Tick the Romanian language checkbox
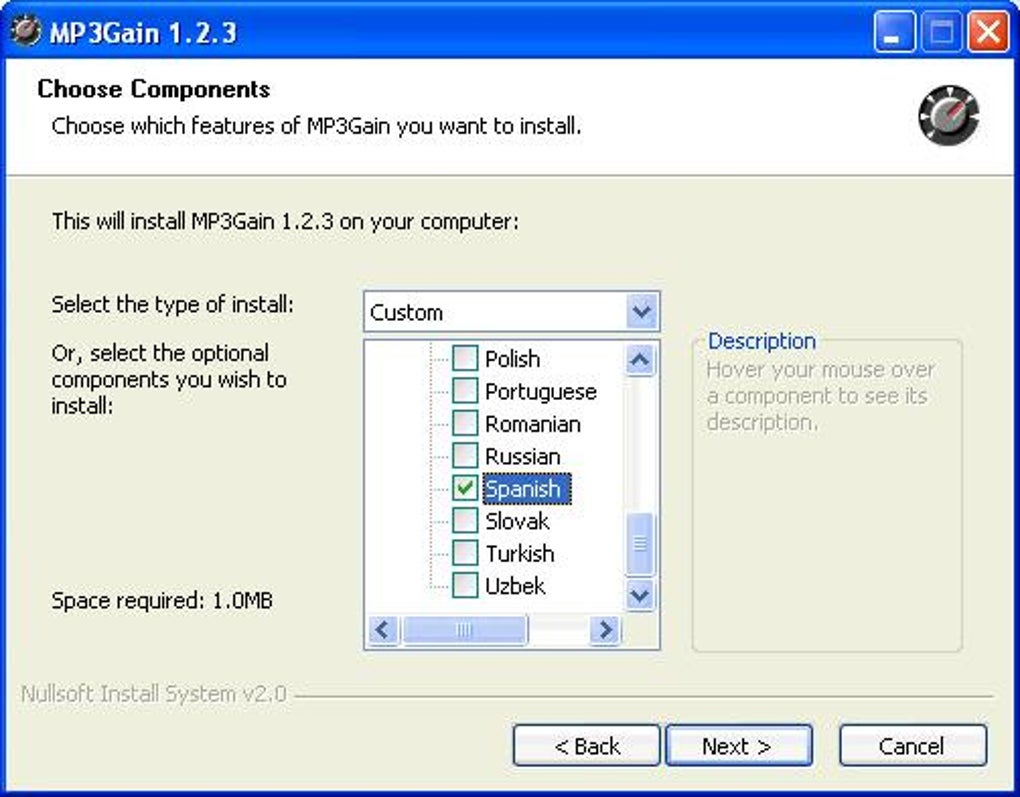 (x=464, y=423)
